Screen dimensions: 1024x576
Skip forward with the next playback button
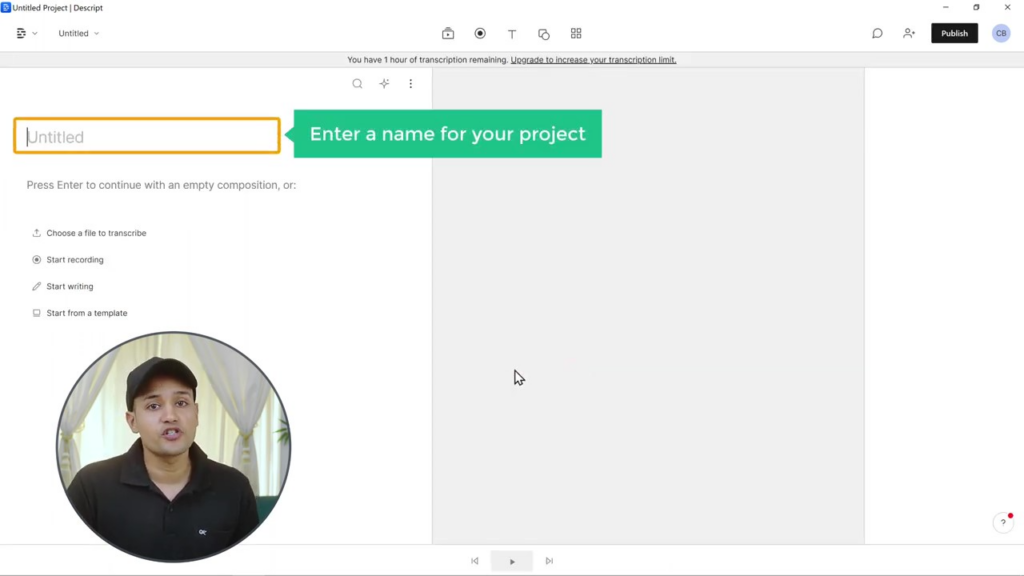[549, 561]
